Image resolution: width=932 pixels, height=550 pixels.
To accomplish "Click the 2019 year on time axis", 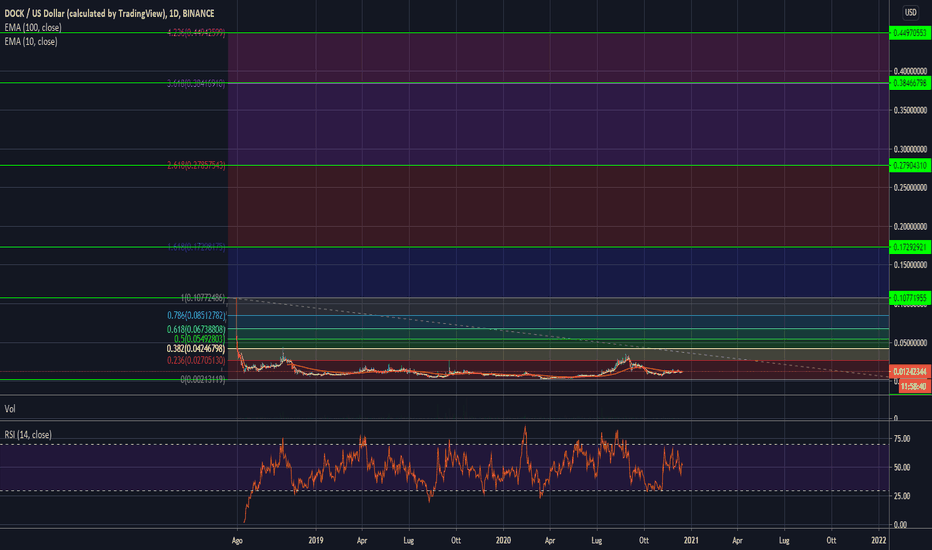I will click(316, 540).
